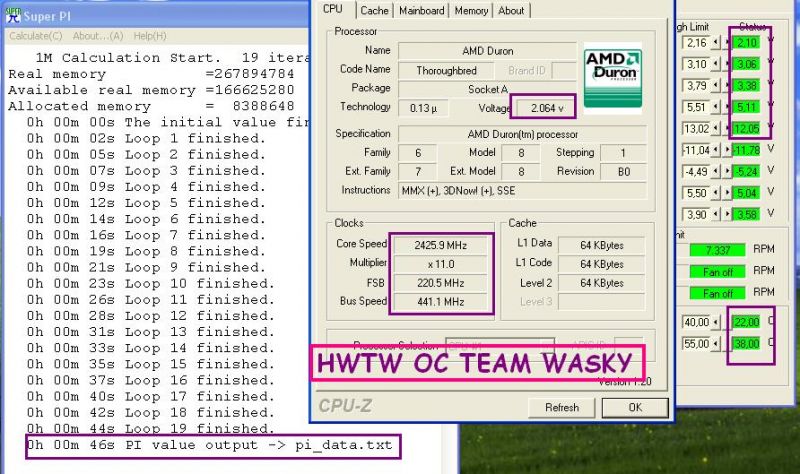Click the 55,00 temperature limit field

pyautogui.click(x=697, y=343)
